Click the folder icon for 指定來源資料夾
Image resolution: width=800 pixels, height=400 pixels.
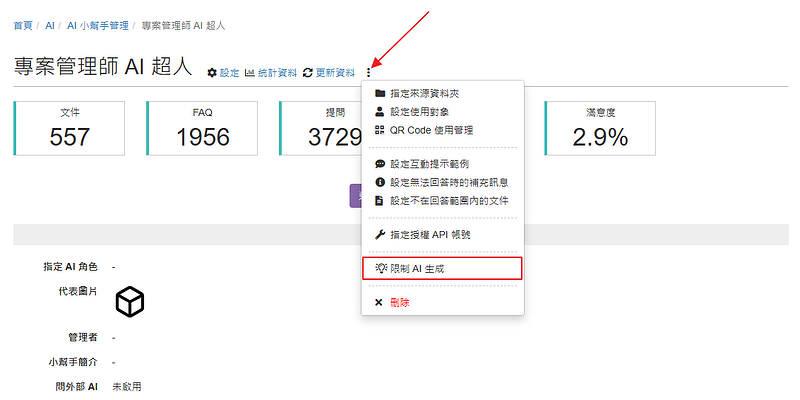click(379, 94)
